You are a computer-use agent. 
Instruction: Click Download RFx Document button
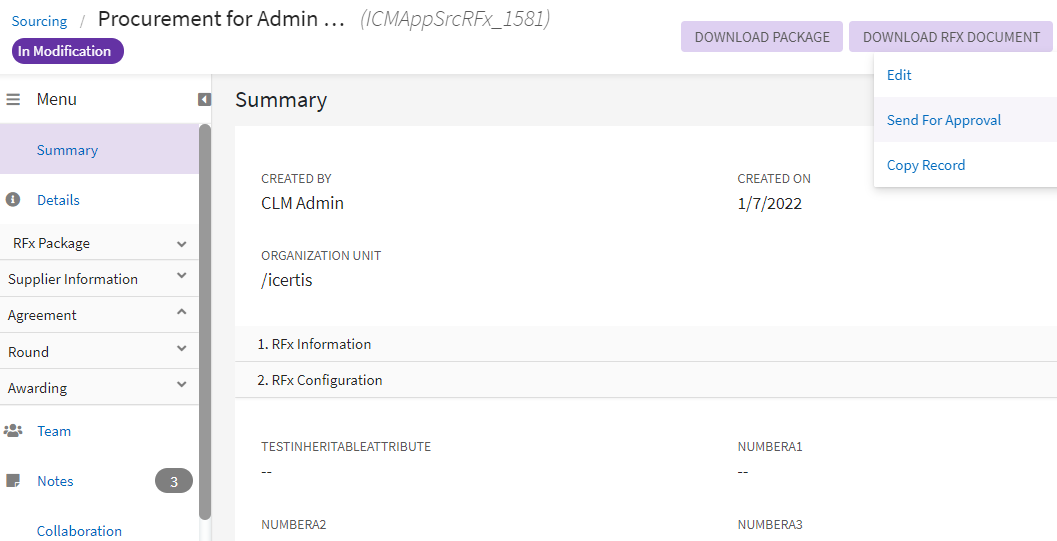click(951, 37)
